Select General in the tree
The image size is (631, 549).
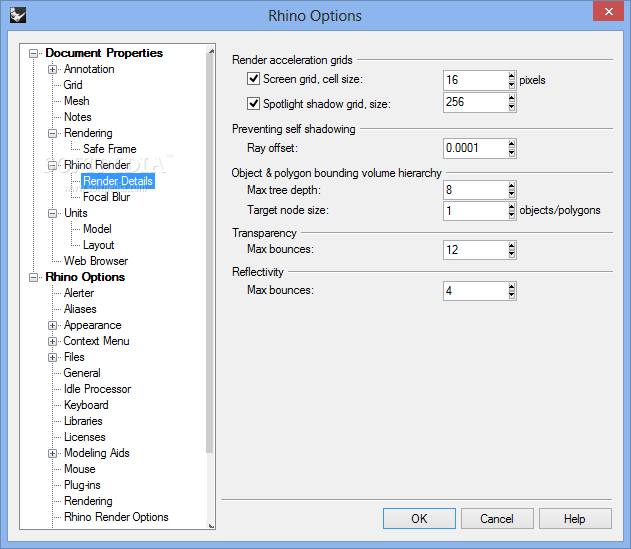point(82,373)
